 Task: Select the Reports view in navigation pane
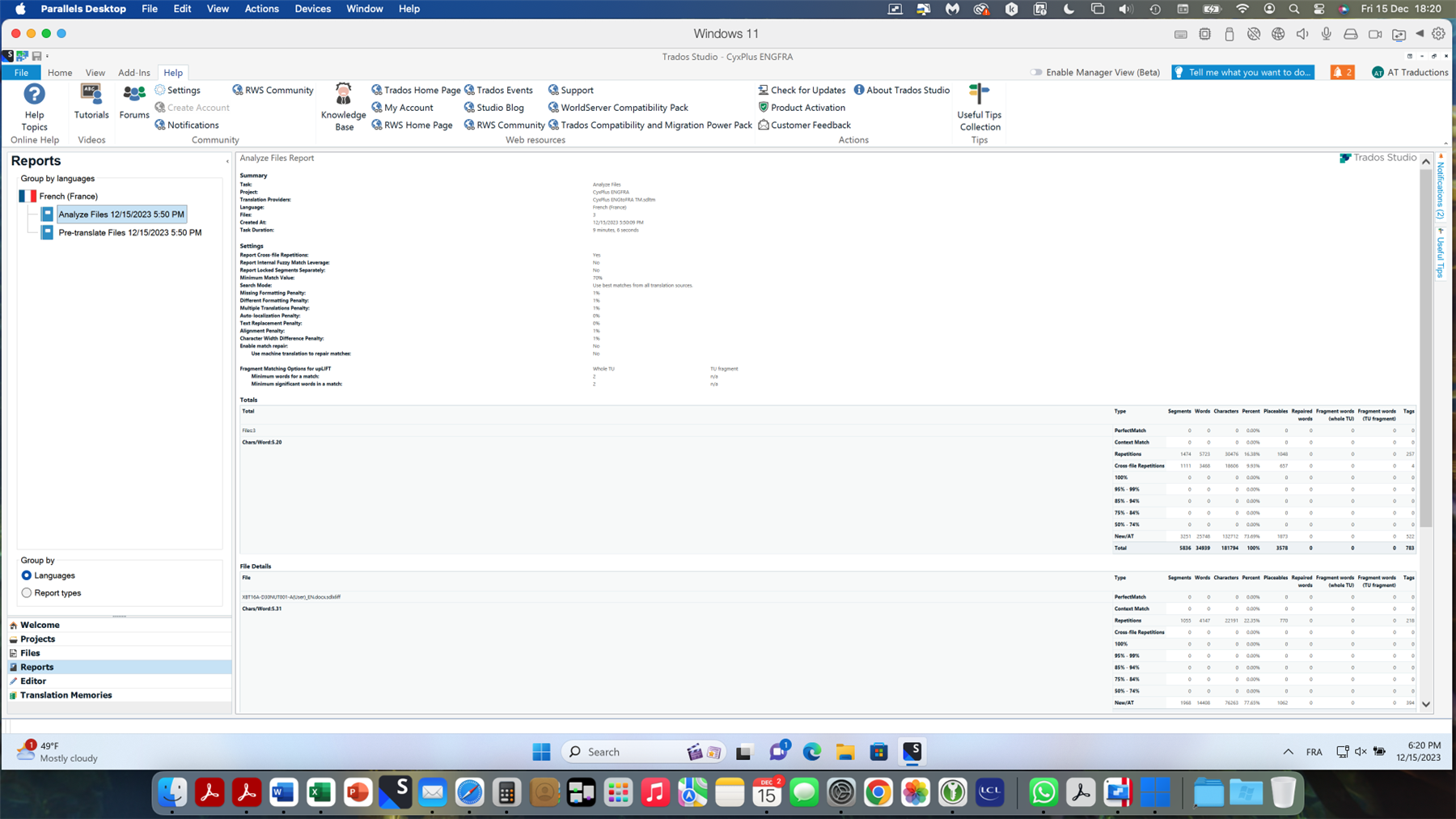[x=120, y=667]
